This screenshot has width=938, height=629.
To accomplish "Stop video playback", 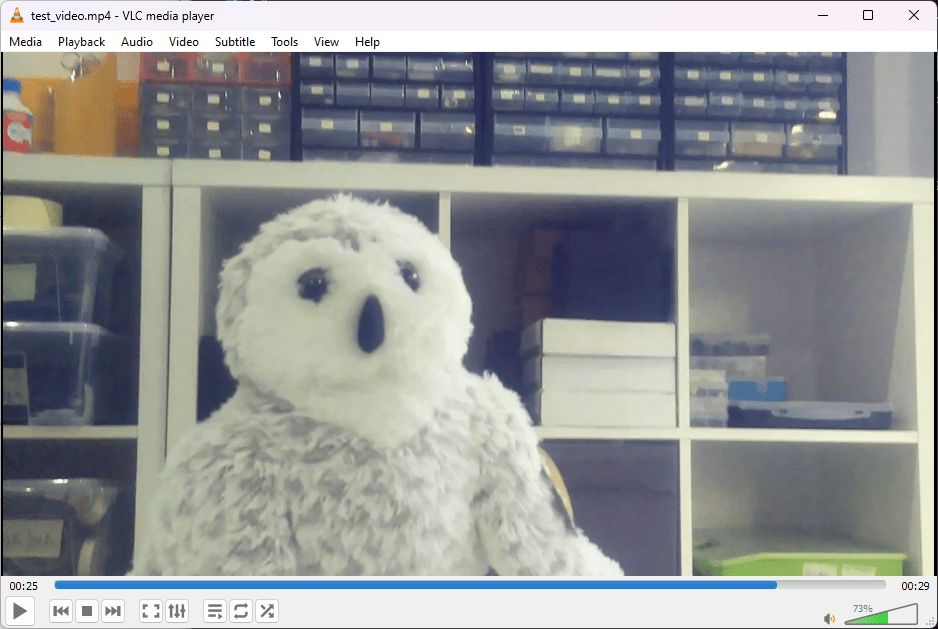I will click(x=87, y=611).
